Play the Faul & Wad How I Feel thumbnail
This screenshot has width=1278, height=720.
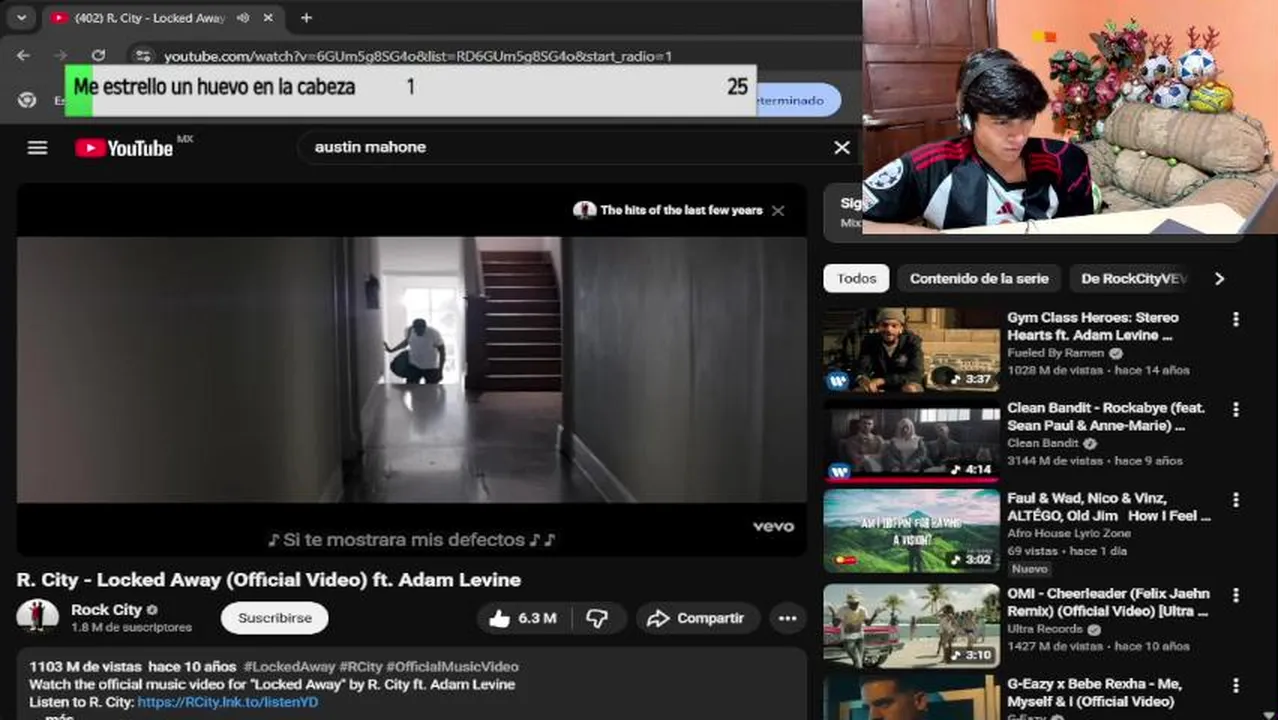tap(911, 531)
